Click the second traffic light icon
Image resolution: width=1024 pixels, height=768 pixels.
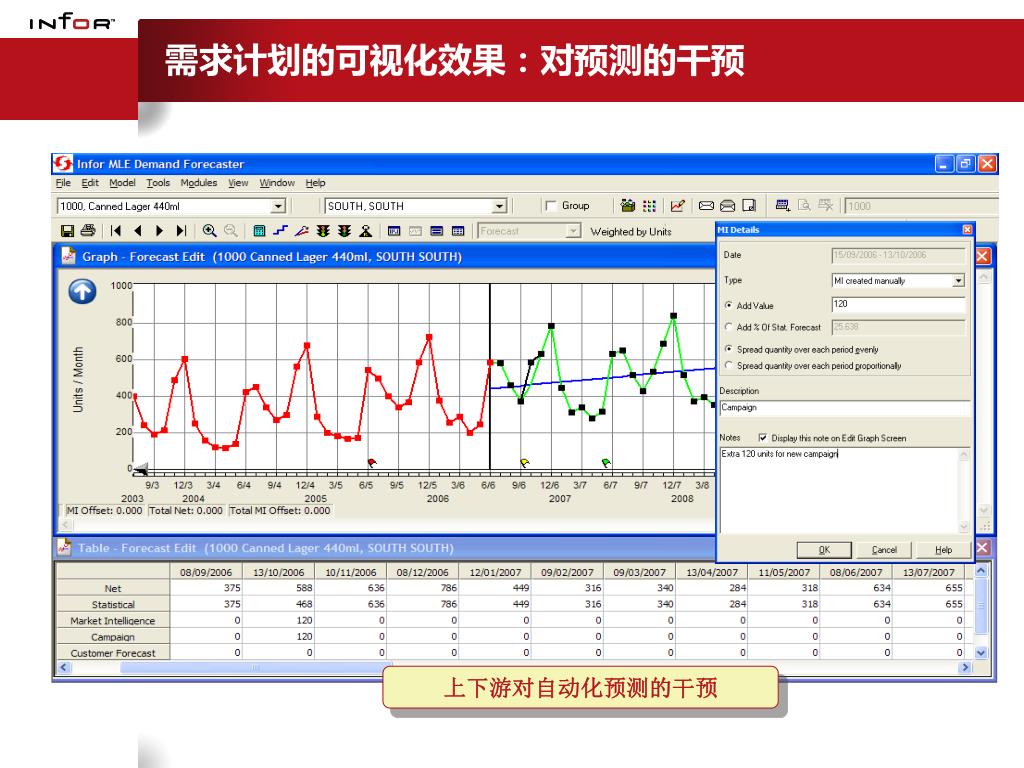click(344, 231)
